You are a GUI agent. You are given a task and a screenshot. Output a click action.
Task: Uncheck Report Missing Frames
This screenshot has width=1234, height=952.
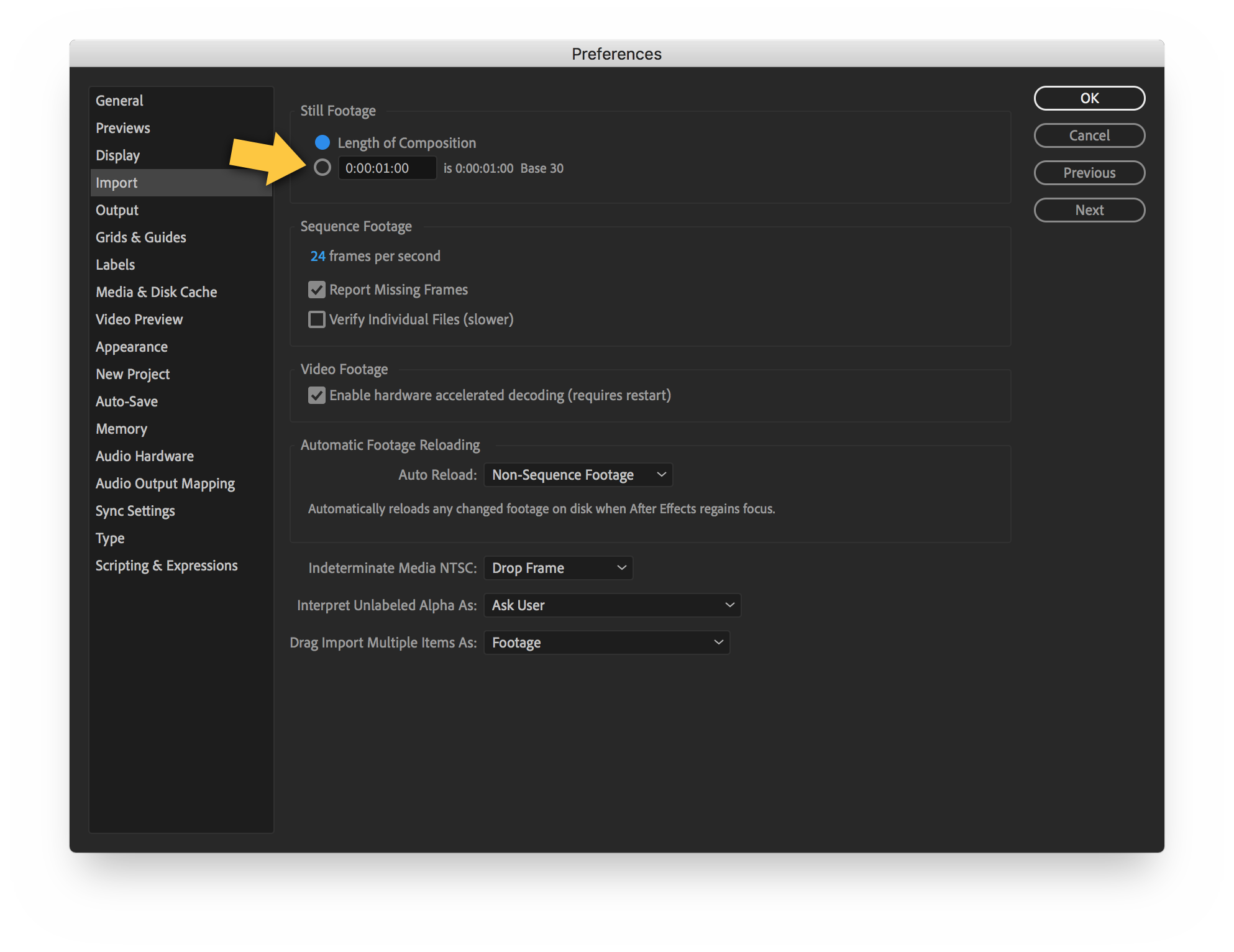pos(317,289)
